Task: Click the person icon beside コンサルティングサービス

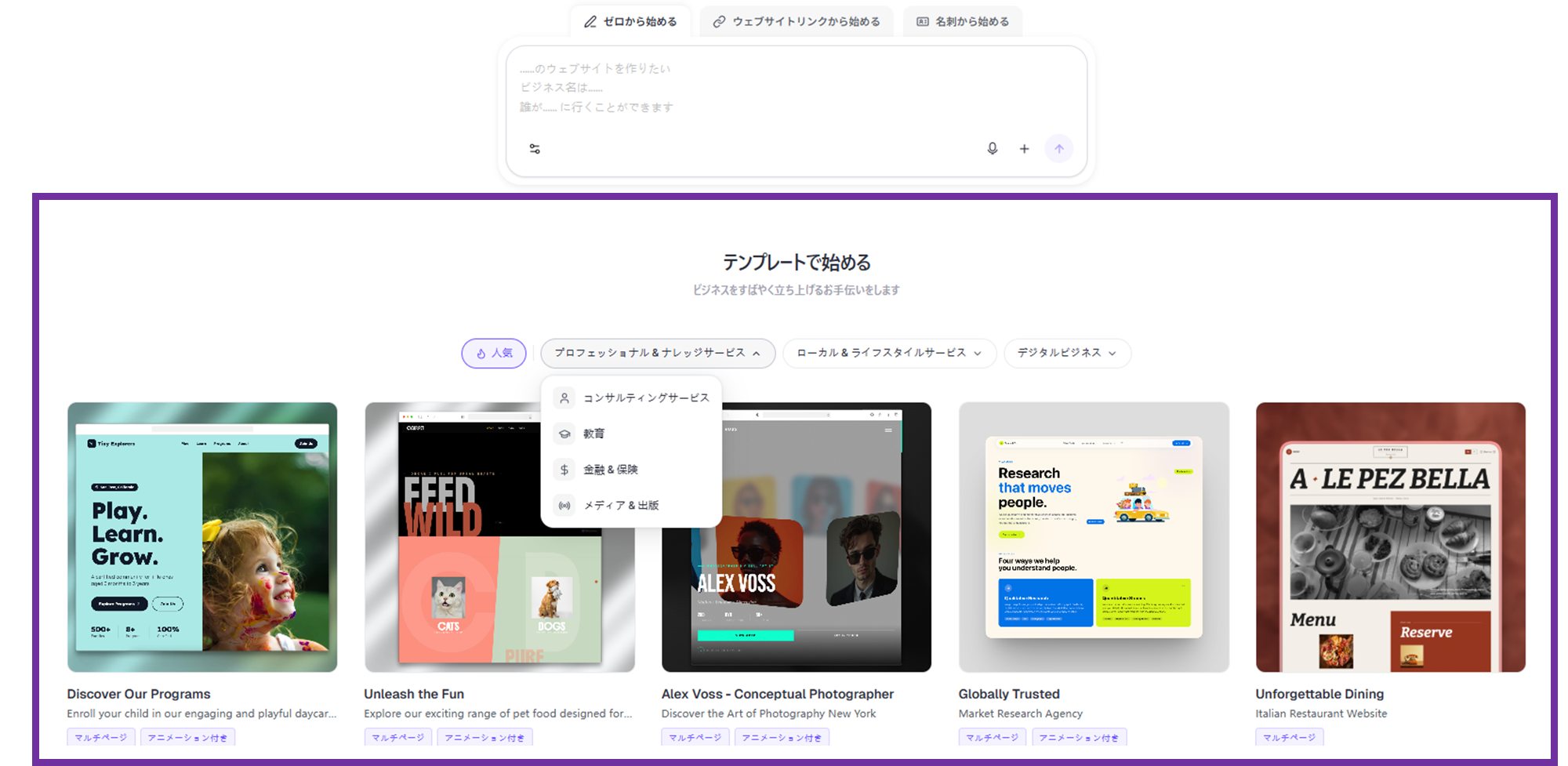Action: (x=564, y=398)
